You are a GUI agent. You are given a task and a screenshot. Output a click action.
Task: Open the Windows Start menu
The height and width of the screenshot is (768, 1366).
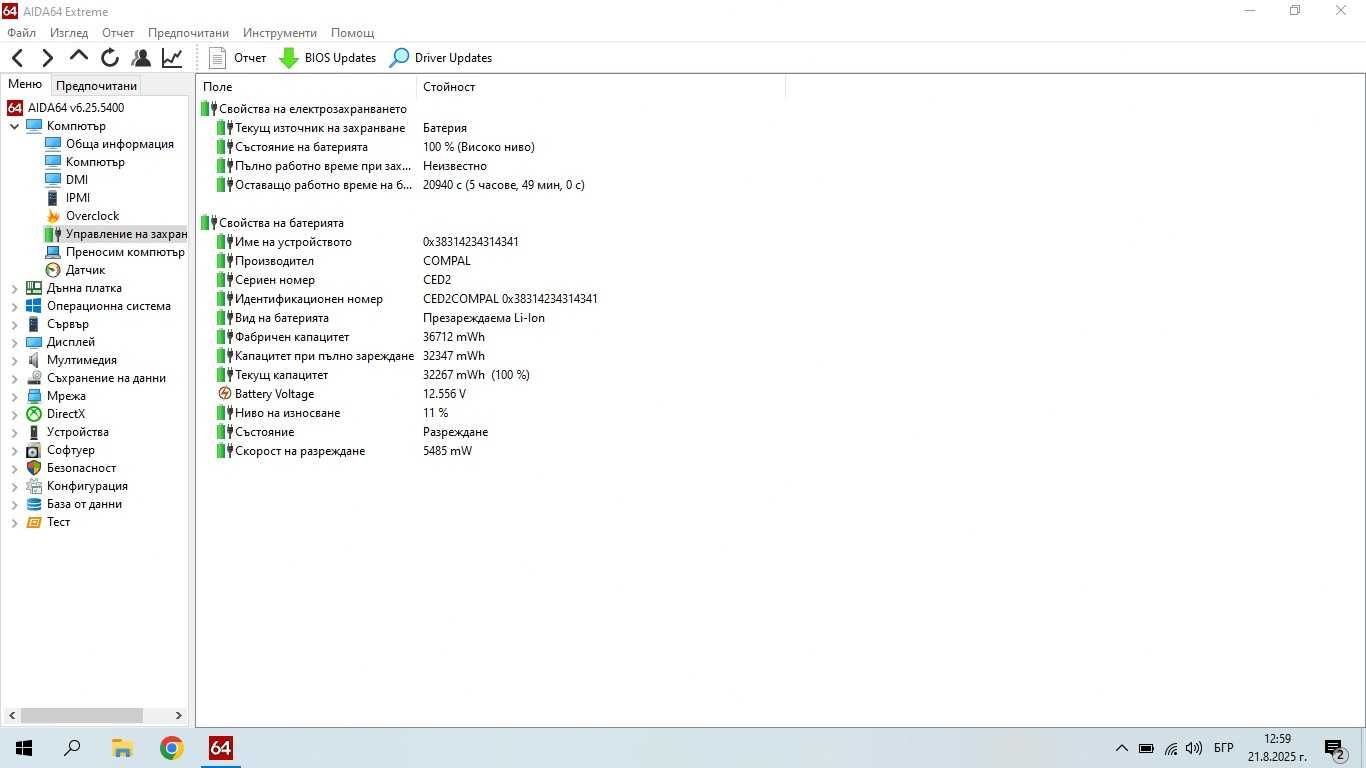click(x=24, y=748)
